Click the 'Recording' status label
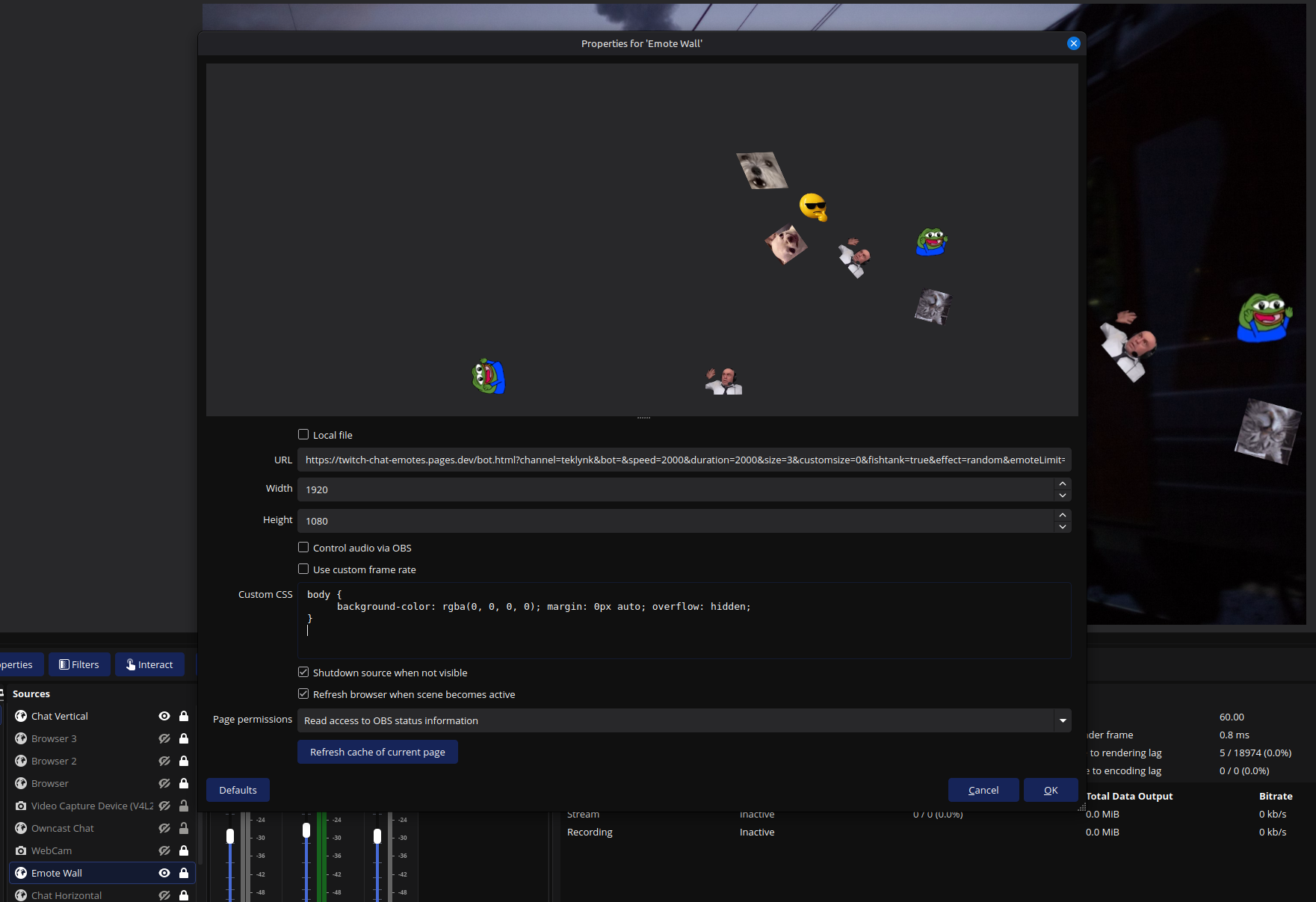 click(590, 832)
